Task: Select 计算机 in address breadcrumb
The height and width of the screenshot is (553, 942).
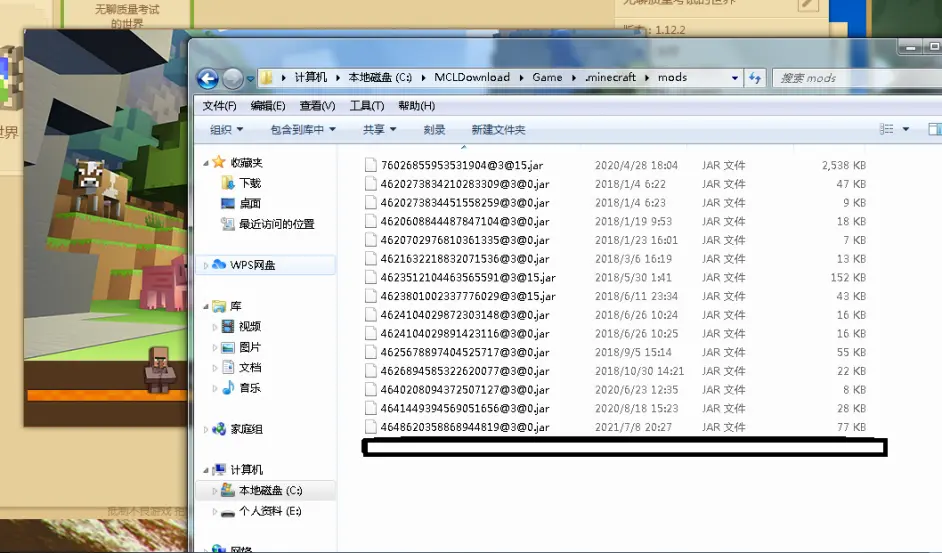Action: tap(311, 78)
